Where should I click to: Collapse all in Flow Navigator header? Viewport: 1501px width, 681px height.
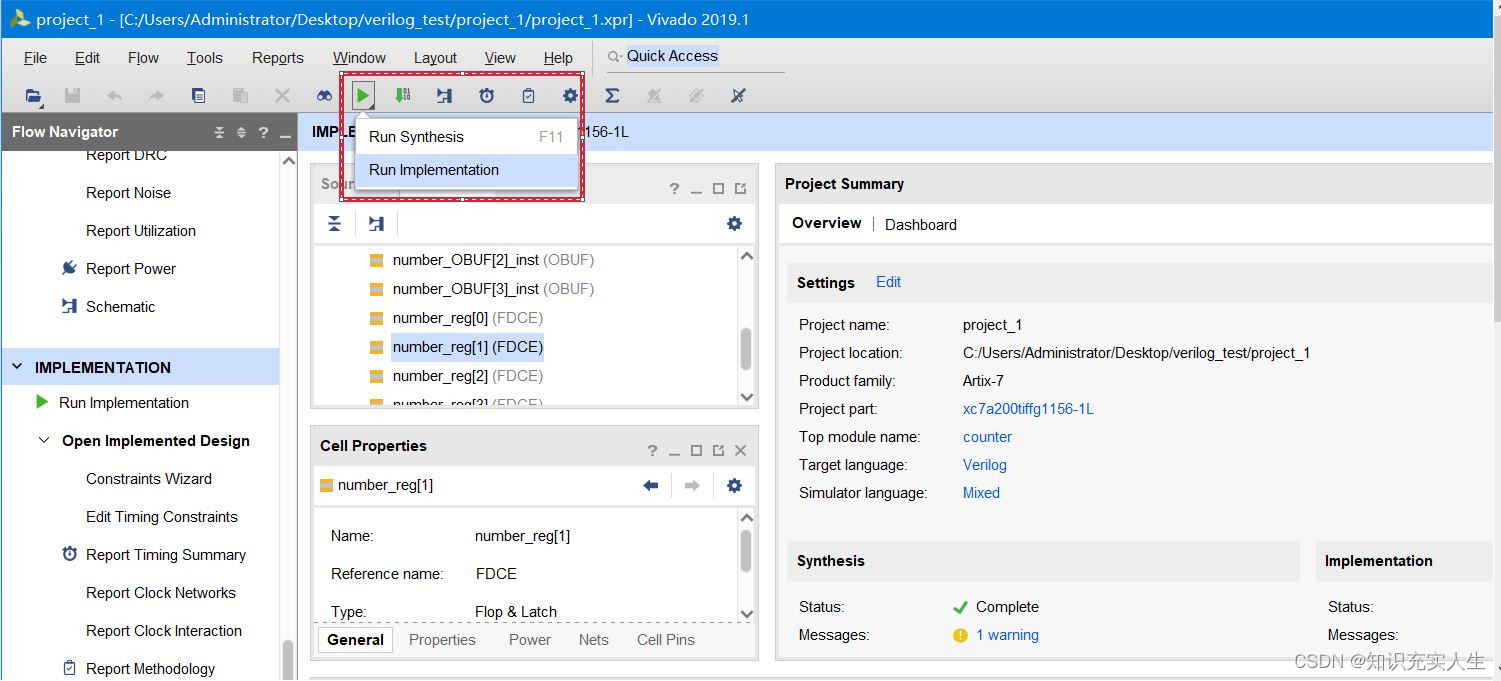(219, 132)
